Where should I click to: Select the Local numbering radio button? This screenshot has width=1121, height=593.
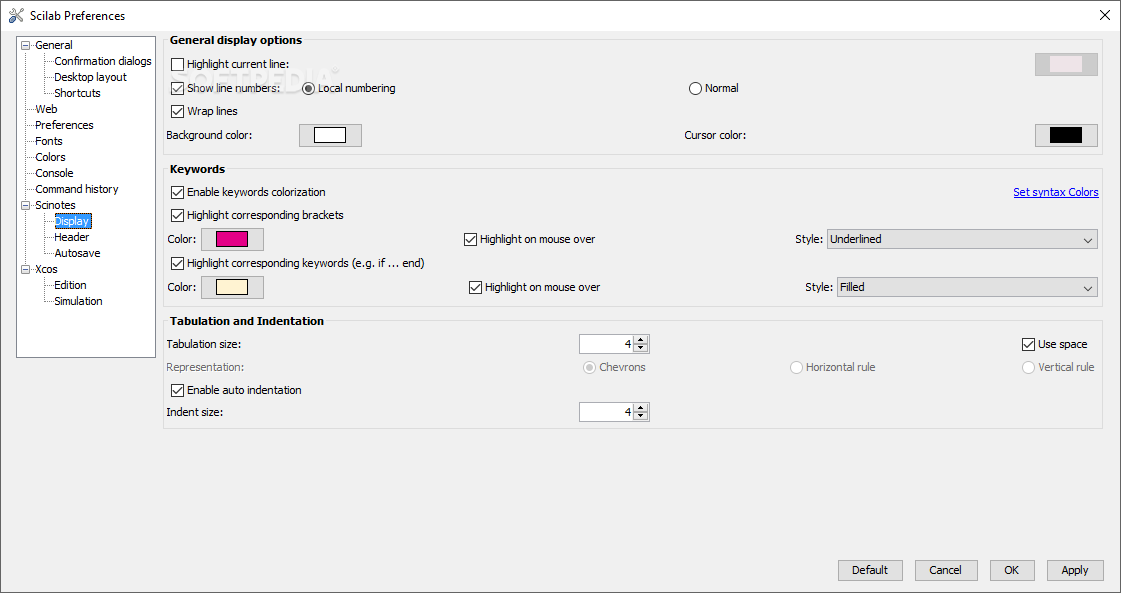(x=308, y=88)
